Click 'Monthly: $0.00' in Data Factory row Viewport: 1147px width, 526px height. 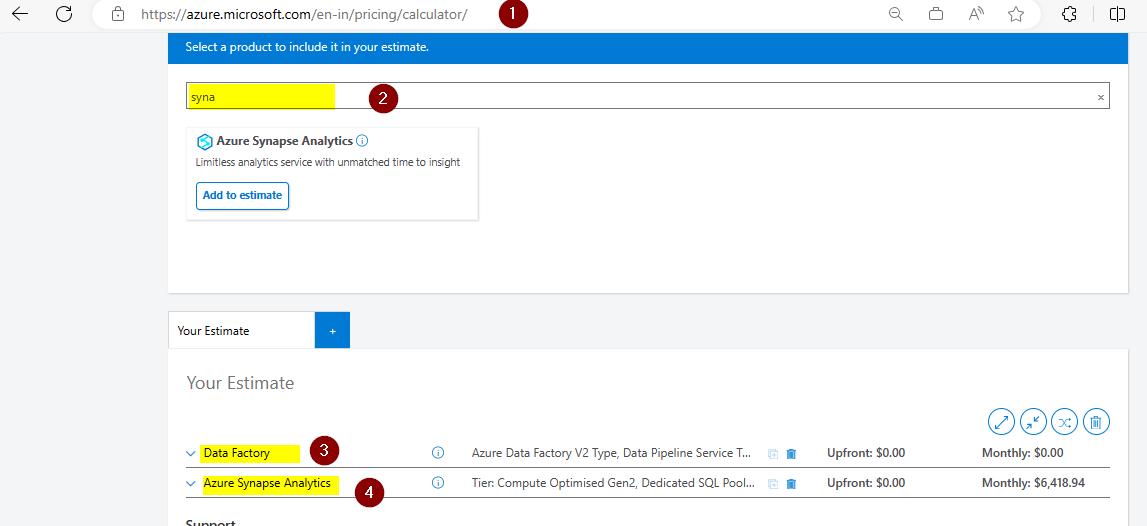point(1023,453)
